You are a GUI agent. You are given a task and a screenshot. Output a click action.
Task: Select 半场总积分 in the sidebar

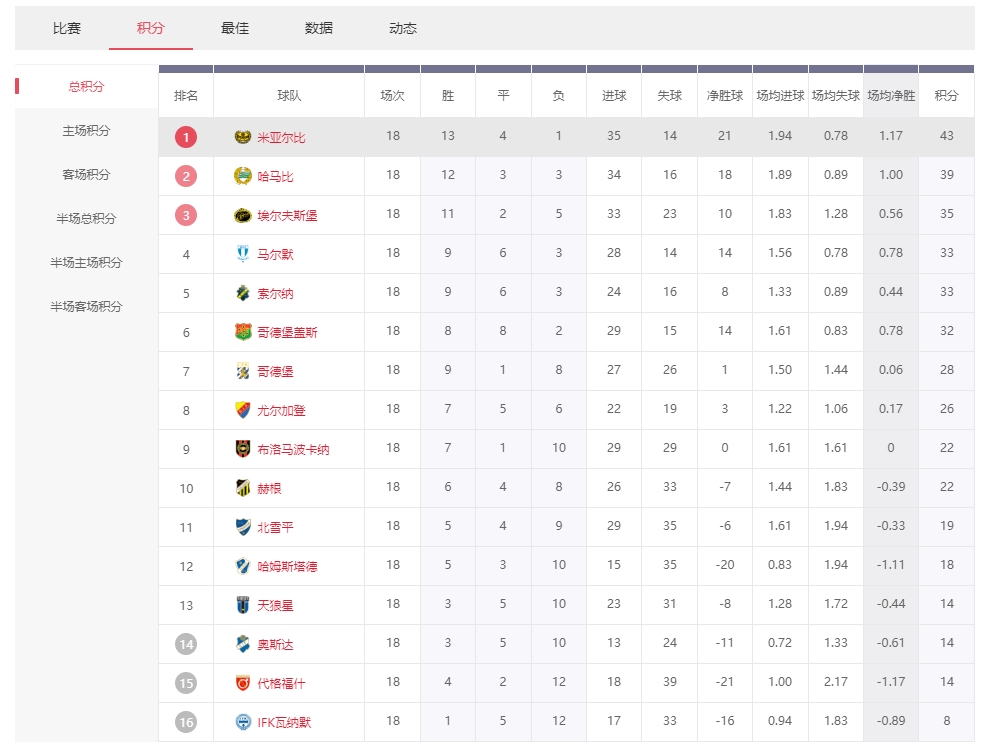point(86,219)
